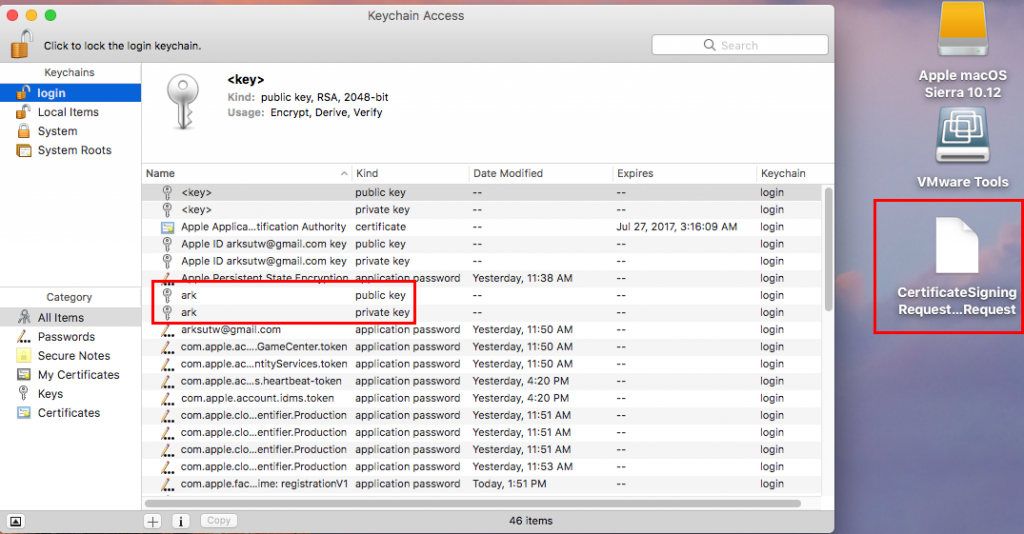This screenshot has width=1024, height=534.
Task: Select CertificateSigningRequest desktop file
Action: click(957, 266)
